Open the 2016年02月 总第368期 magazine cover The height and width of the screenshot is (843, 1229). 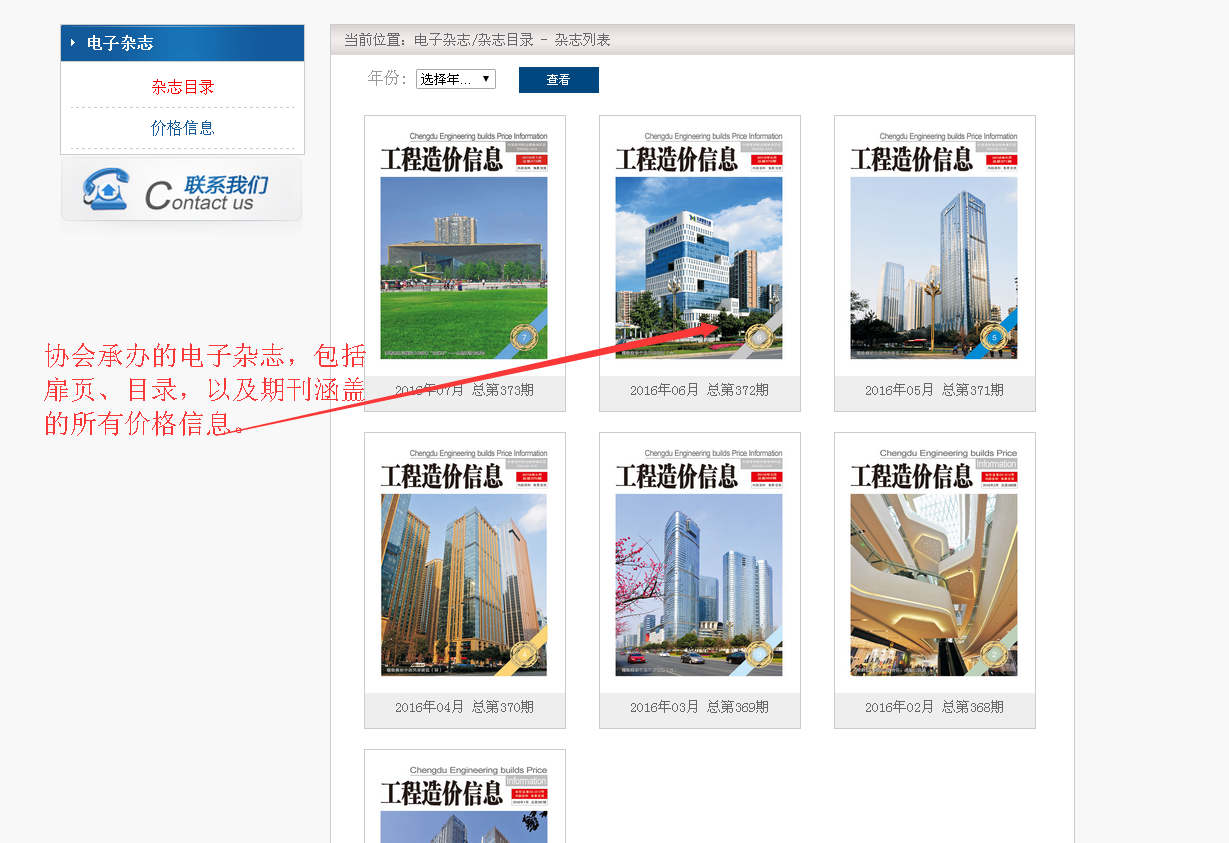[934, 563]
